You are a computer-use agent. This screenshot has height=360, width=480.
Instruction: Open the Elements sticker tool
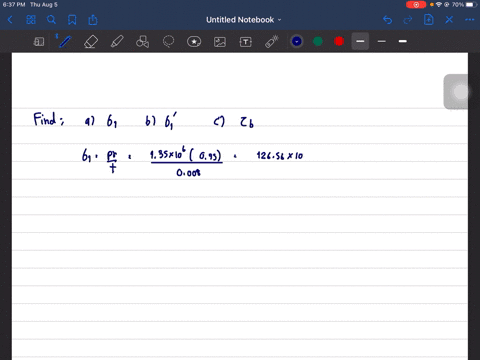194,42
